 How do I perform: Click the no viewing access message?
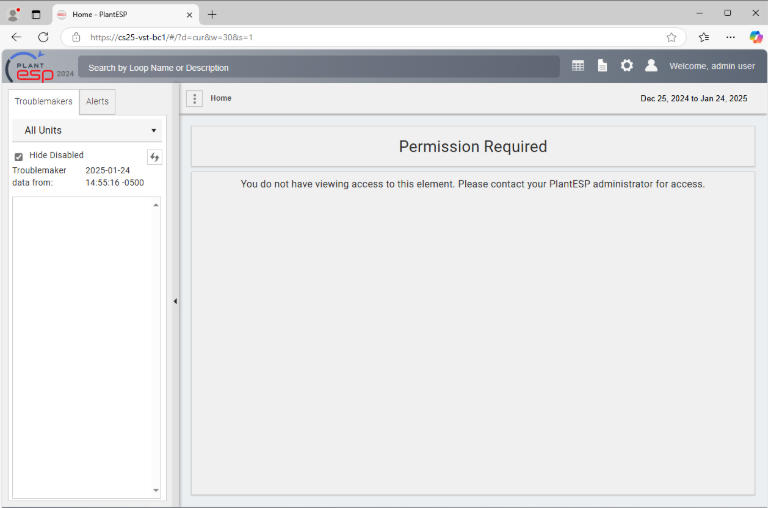coord(473,184)
